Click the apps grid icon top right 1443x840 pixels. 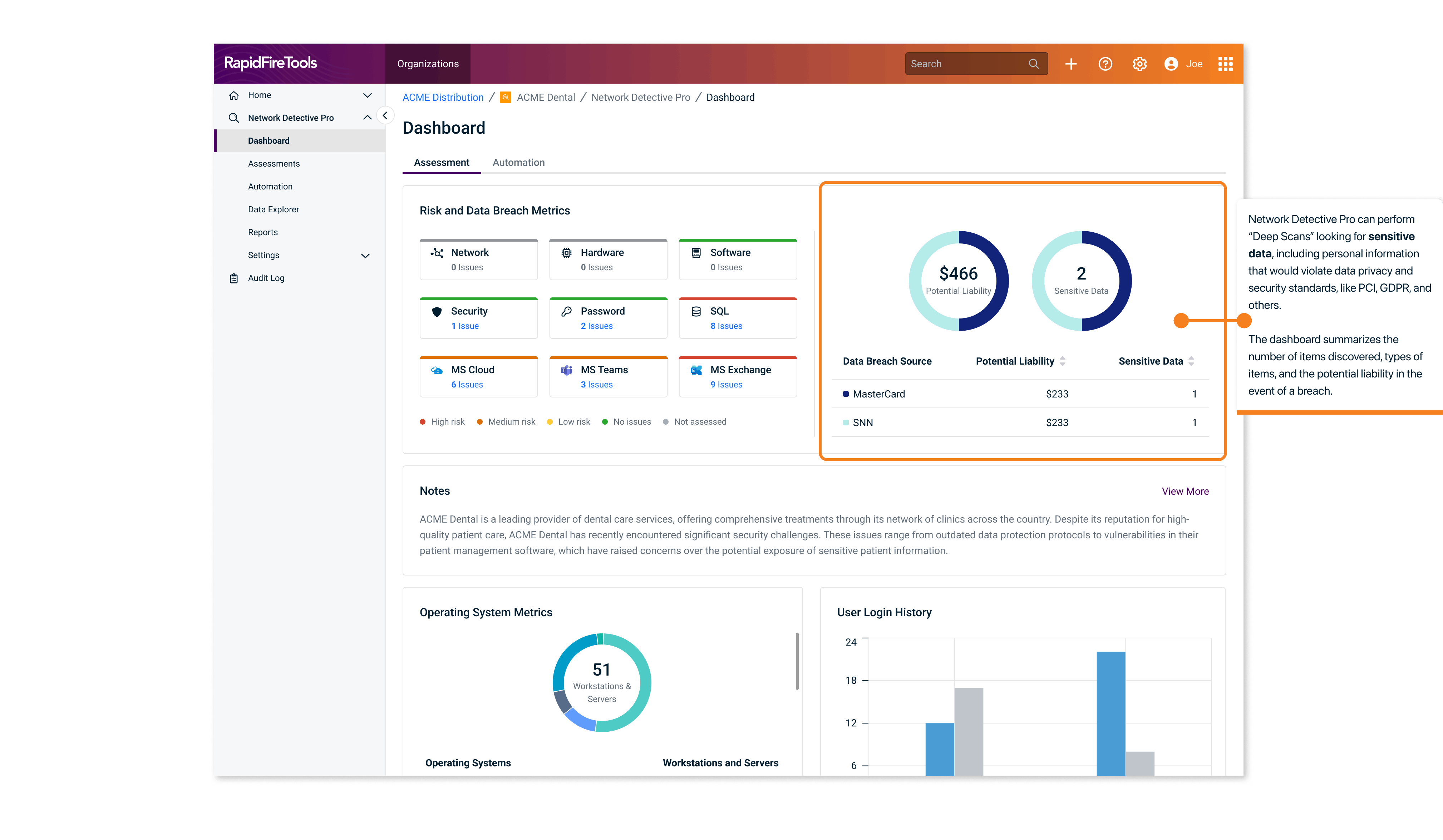click(x=1225, y=64)
